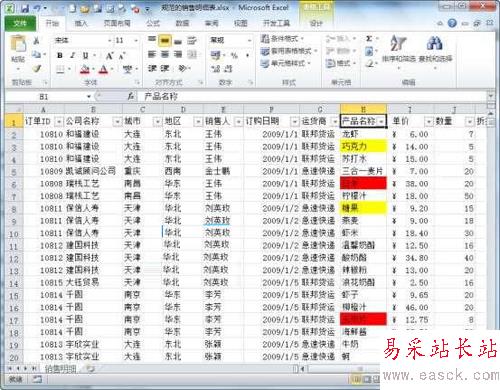Click the insert function fx icon
This screenshot has height=390, width=500.
pos(131,96)
